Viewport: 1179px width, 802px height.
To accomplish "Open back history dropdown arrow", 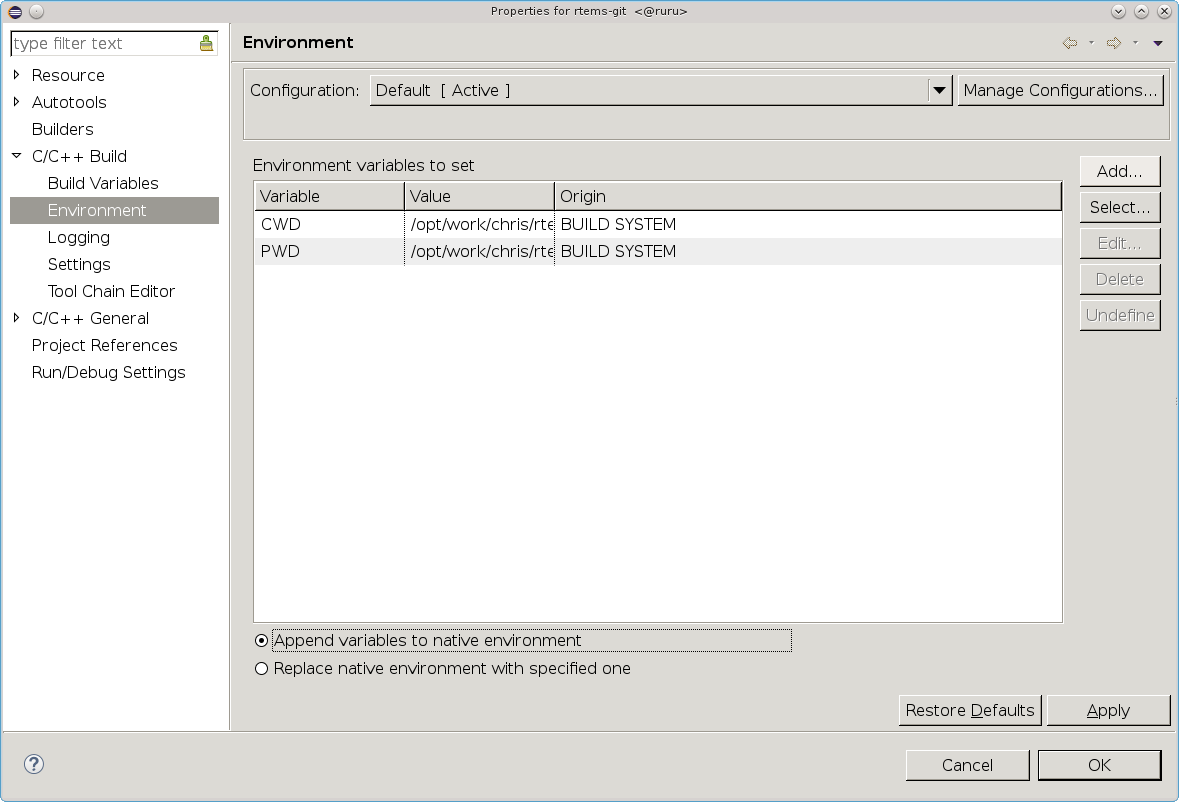I will click(x=1091, y=43).
